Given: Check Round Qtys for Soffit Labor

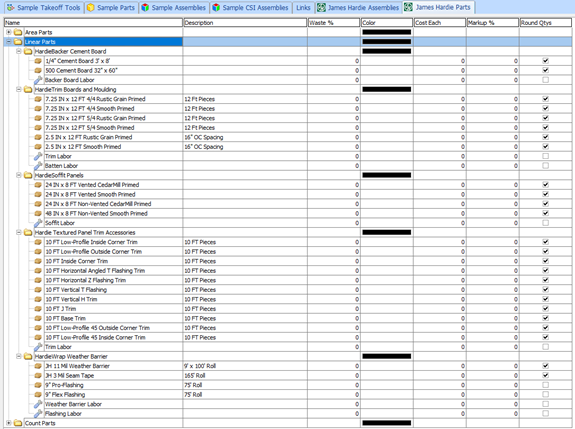Looking at the screenshot, I should coord(545,223).
